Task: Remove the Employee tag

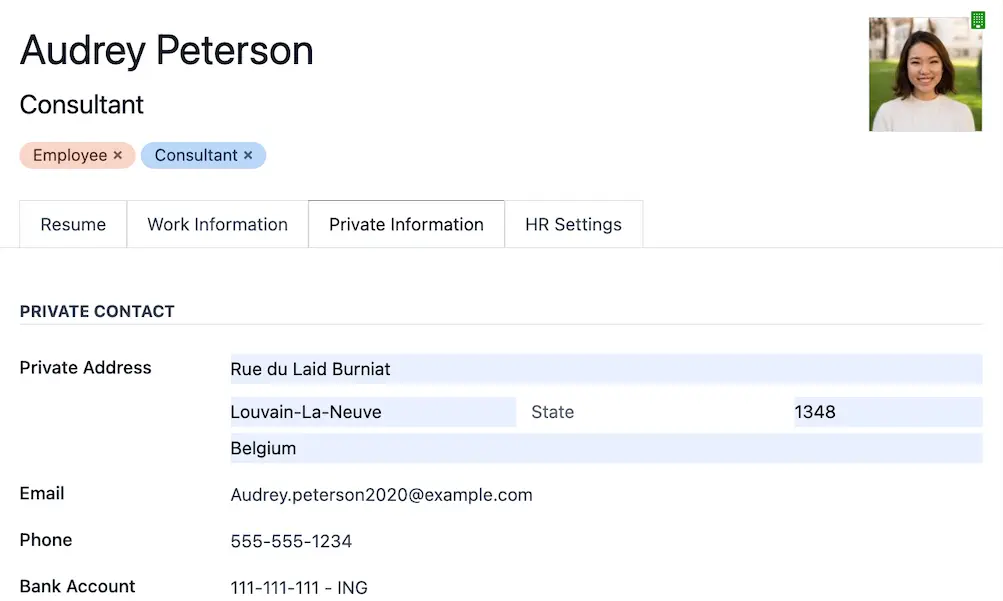Action: click(118, 155)
